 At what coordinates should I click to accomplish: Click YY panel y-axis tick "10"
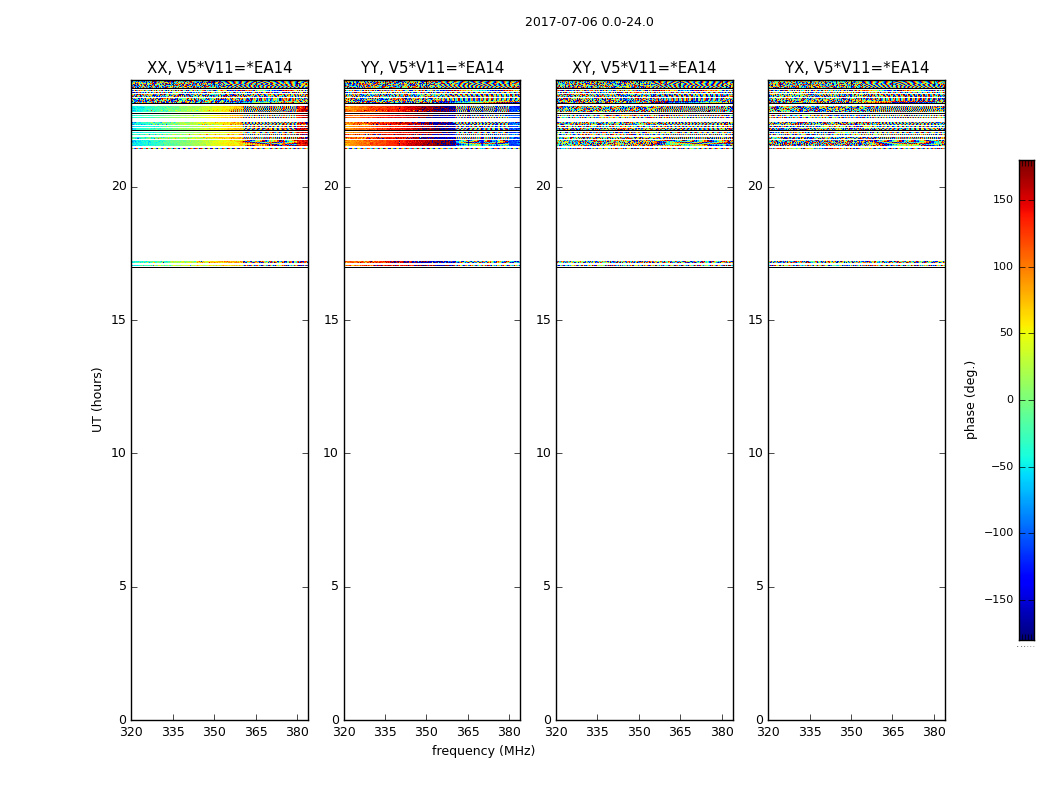pyautogui.click(x=331, y=453)
